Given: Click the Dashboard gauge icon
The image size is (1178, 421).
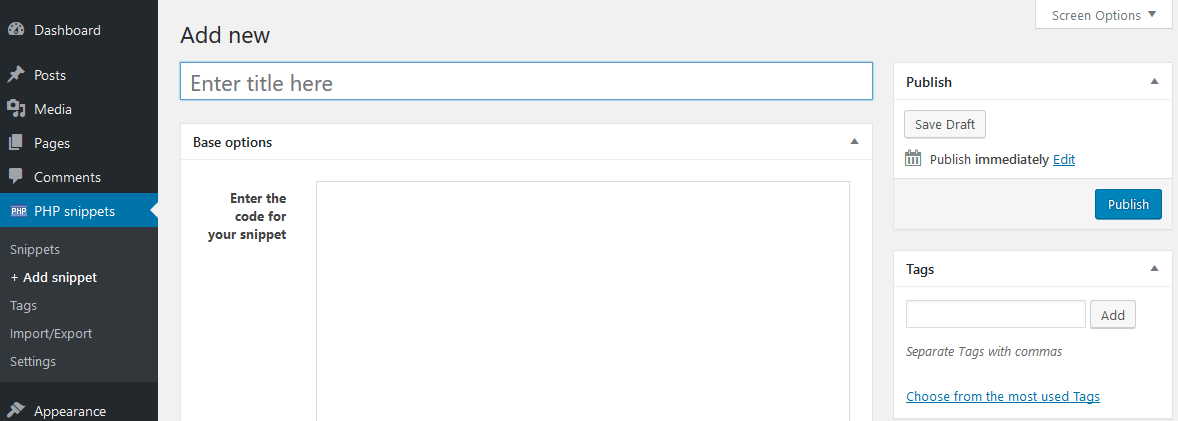Looking at the screenshot, I should (16, 30).
